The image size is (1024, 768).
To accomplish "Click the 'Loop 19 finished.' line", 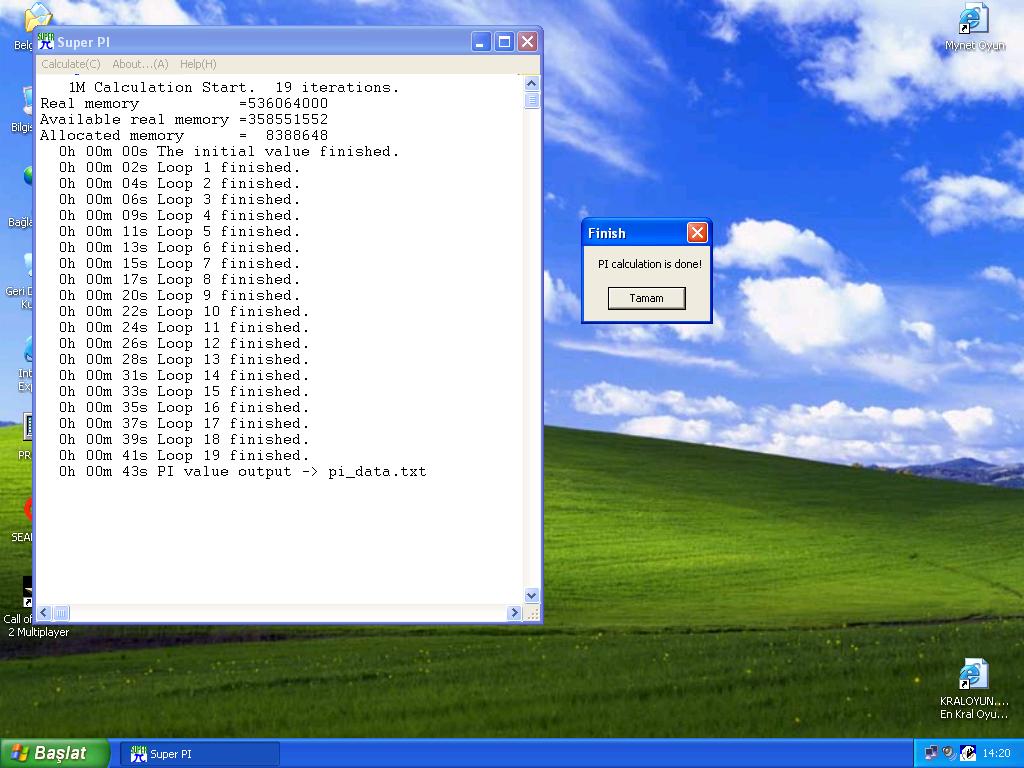I will 184,456.
